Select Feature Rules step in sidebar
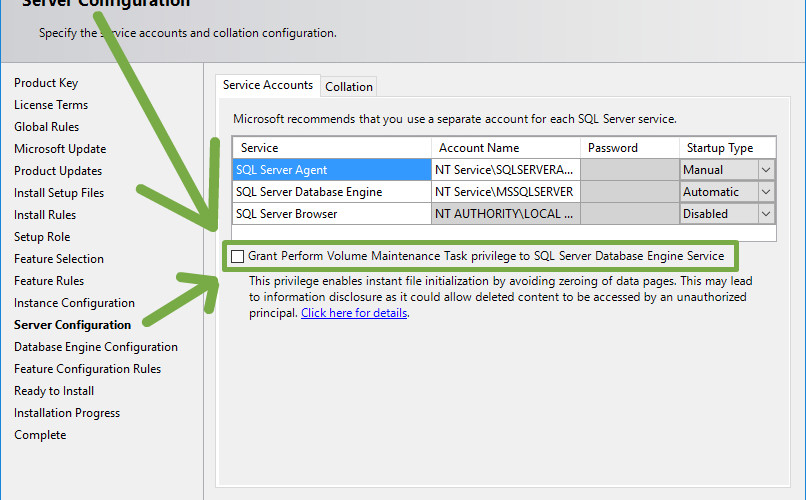Viewport: 806px width, 500px height. pyautogui.click(x=49, y=281)
